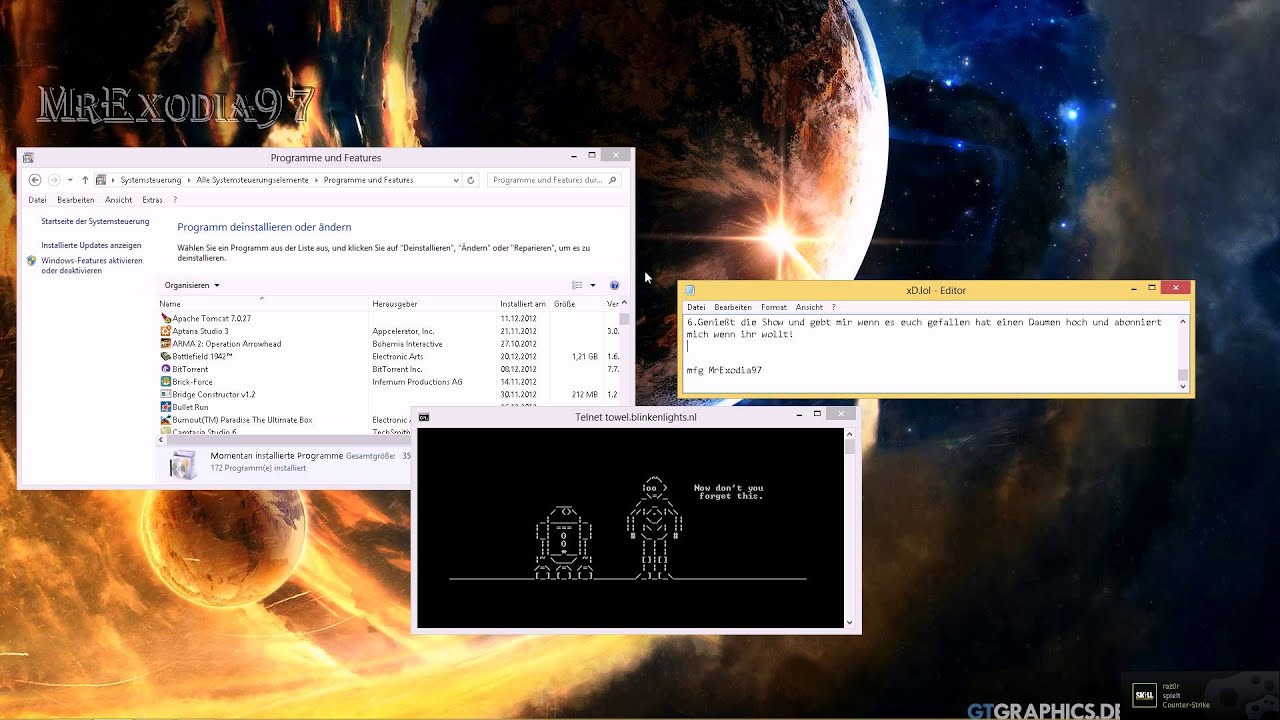Click the ARMA 2: Operation Arrowhead icon

165,344
